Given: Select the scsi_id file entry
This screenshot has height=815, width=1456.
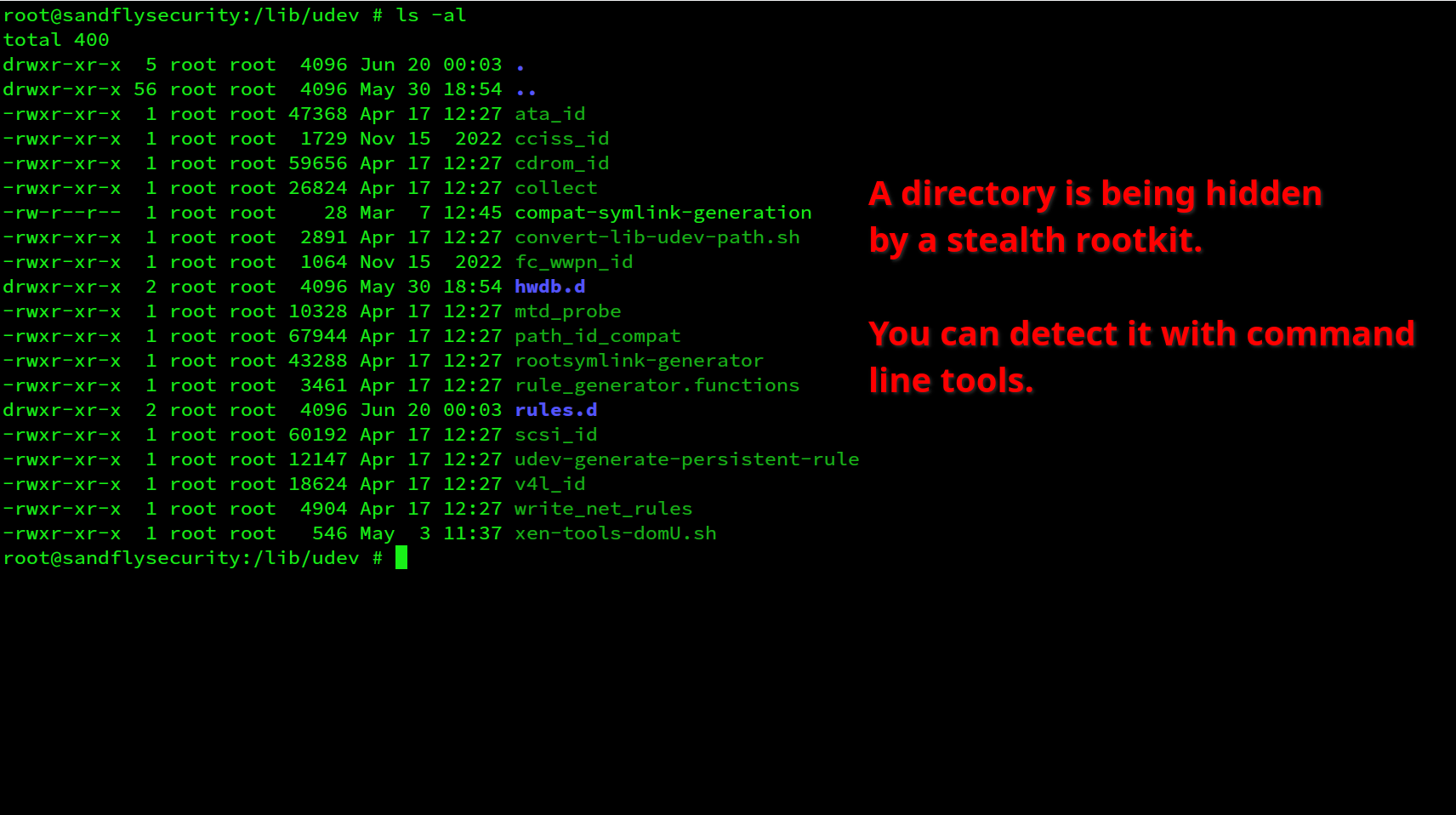Looking at the screenshot, I should (555, 434).
